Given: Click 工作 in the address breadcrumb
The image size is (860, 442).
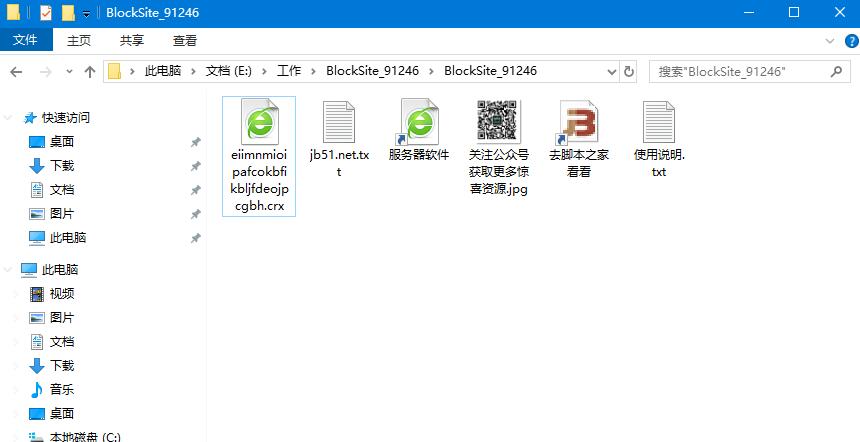Looking at the screenshot, I should 288,71.
